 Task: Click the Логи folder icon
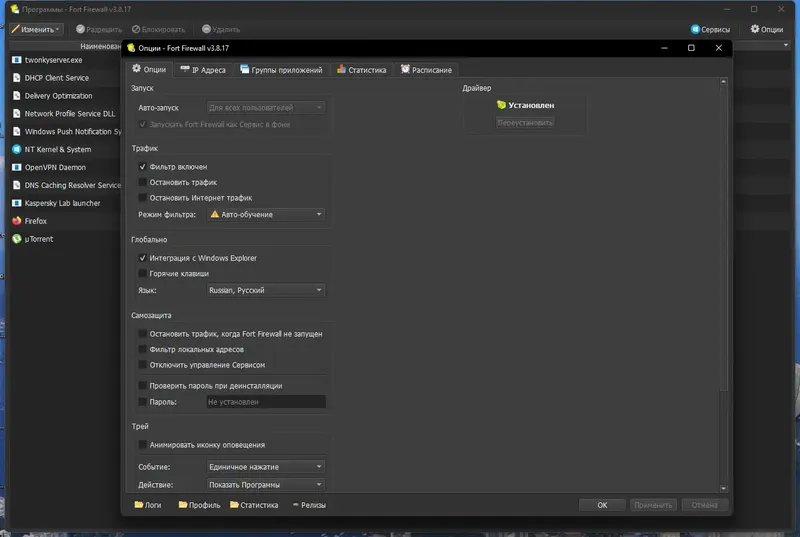coord(138,504)
